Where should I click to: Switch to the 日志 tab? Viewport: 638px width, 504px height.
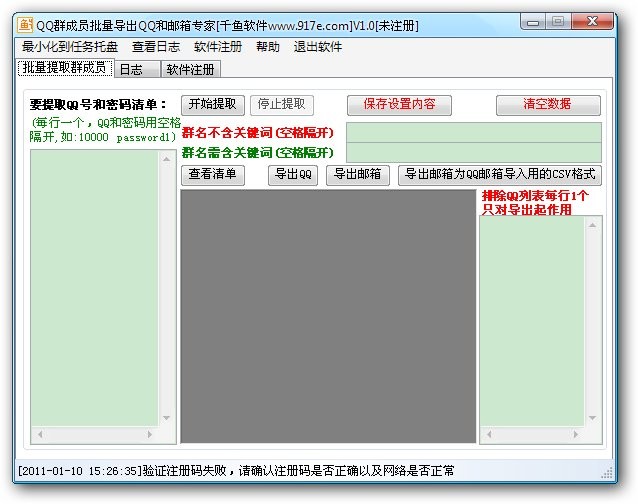pos(138,70)
